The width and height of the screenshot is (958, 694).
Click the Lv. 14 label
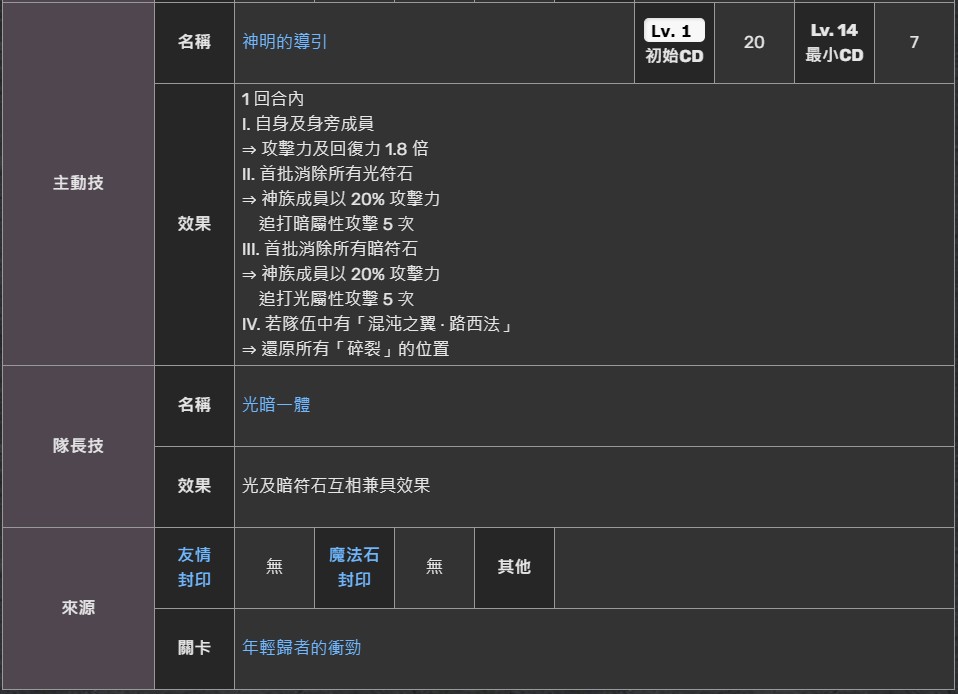pyautogui.click(x=834, y=31)
